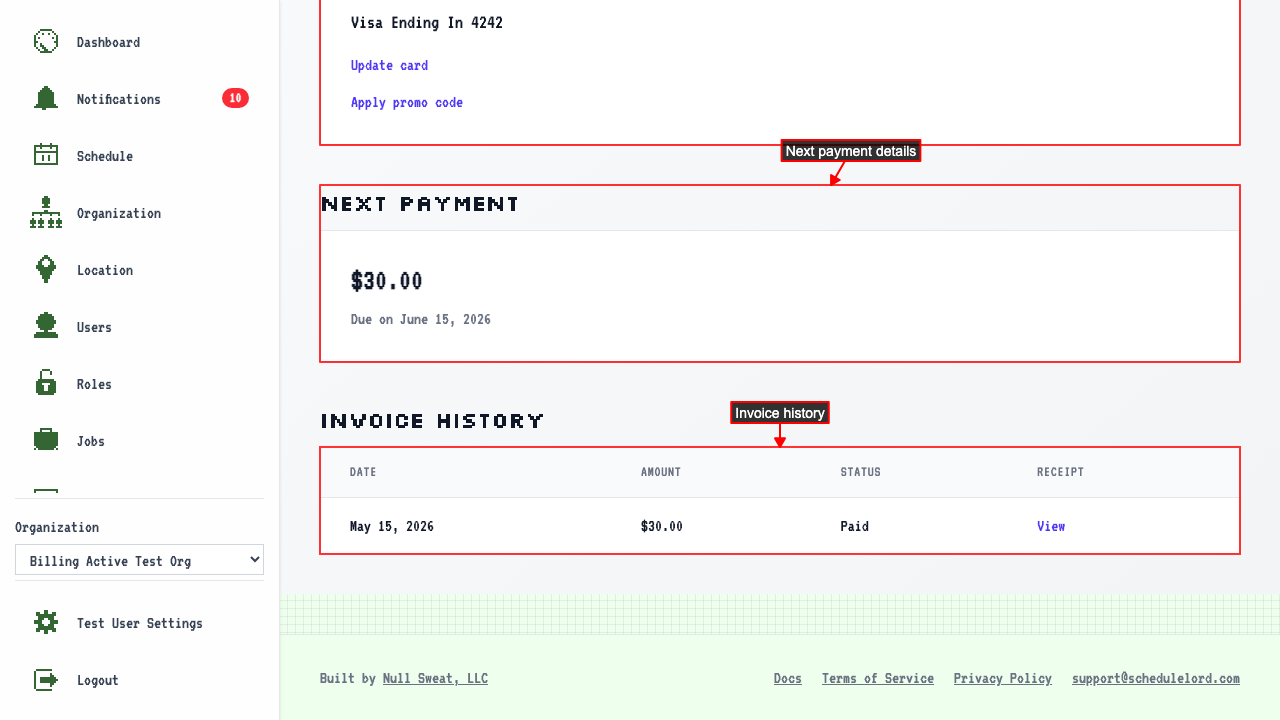Click the $30.00 invoice amount cell
1280x720 pixels.
[x=662, y=526]
